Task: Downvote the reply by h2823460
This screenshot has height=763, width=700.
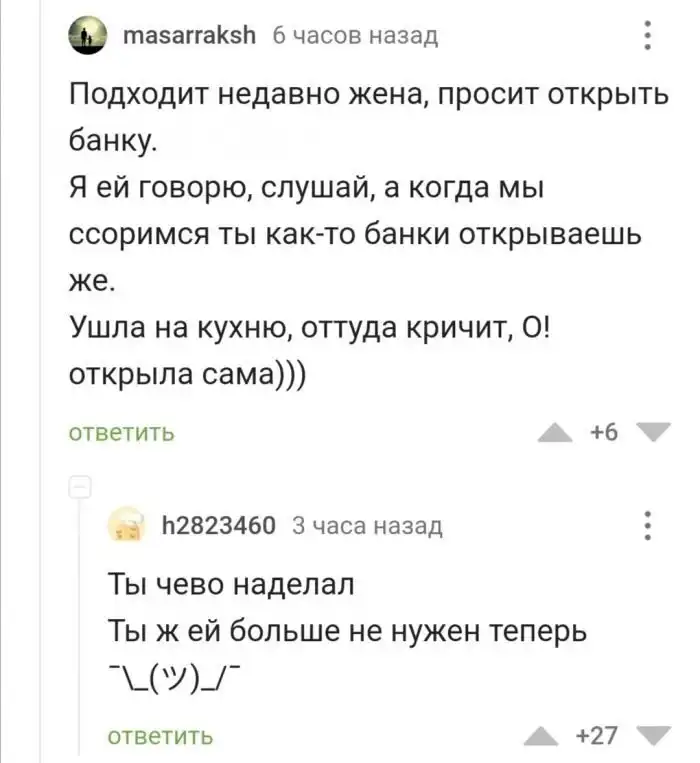Action: (x=654, y=736)
